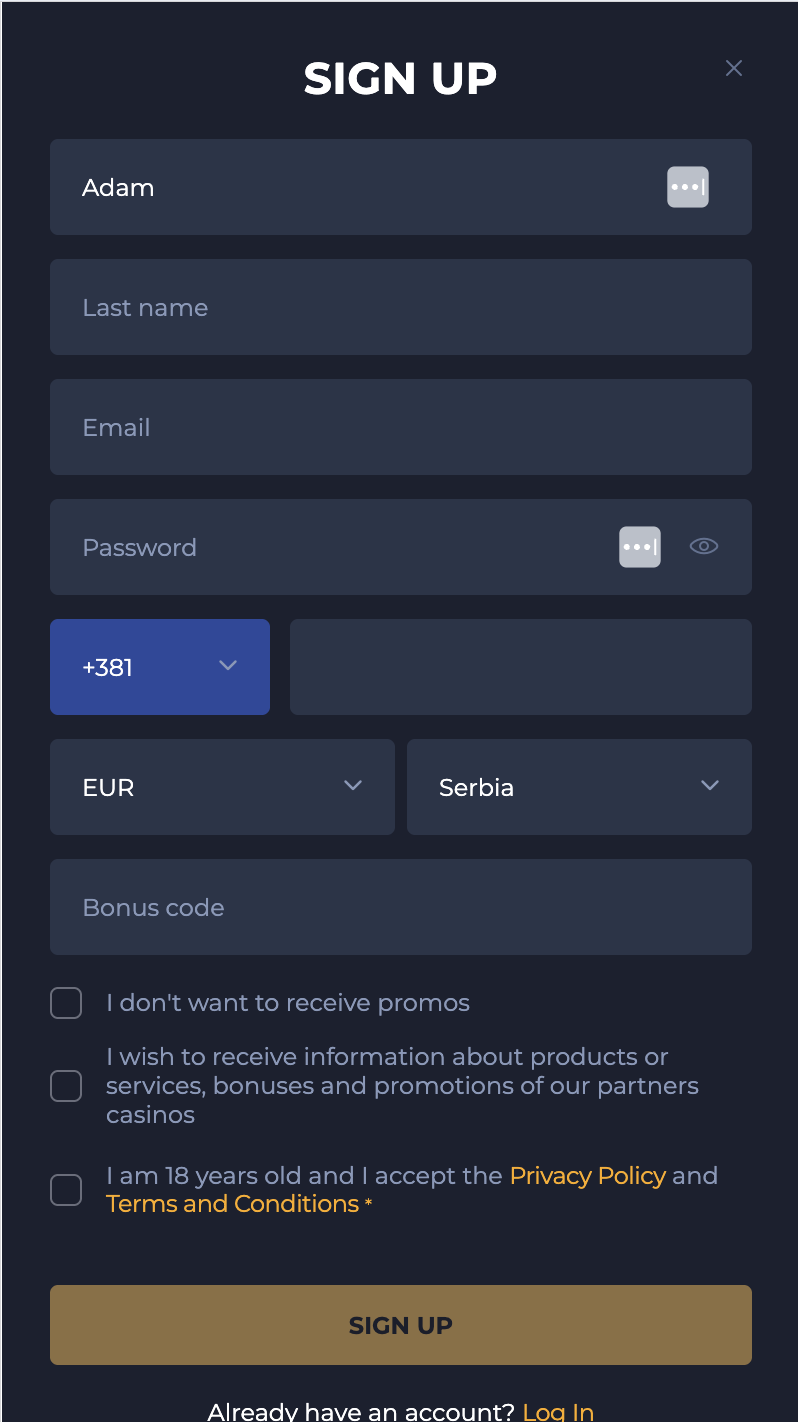Go to the Log In link
Viewport: 798px width, 1422px height.
558,1412
